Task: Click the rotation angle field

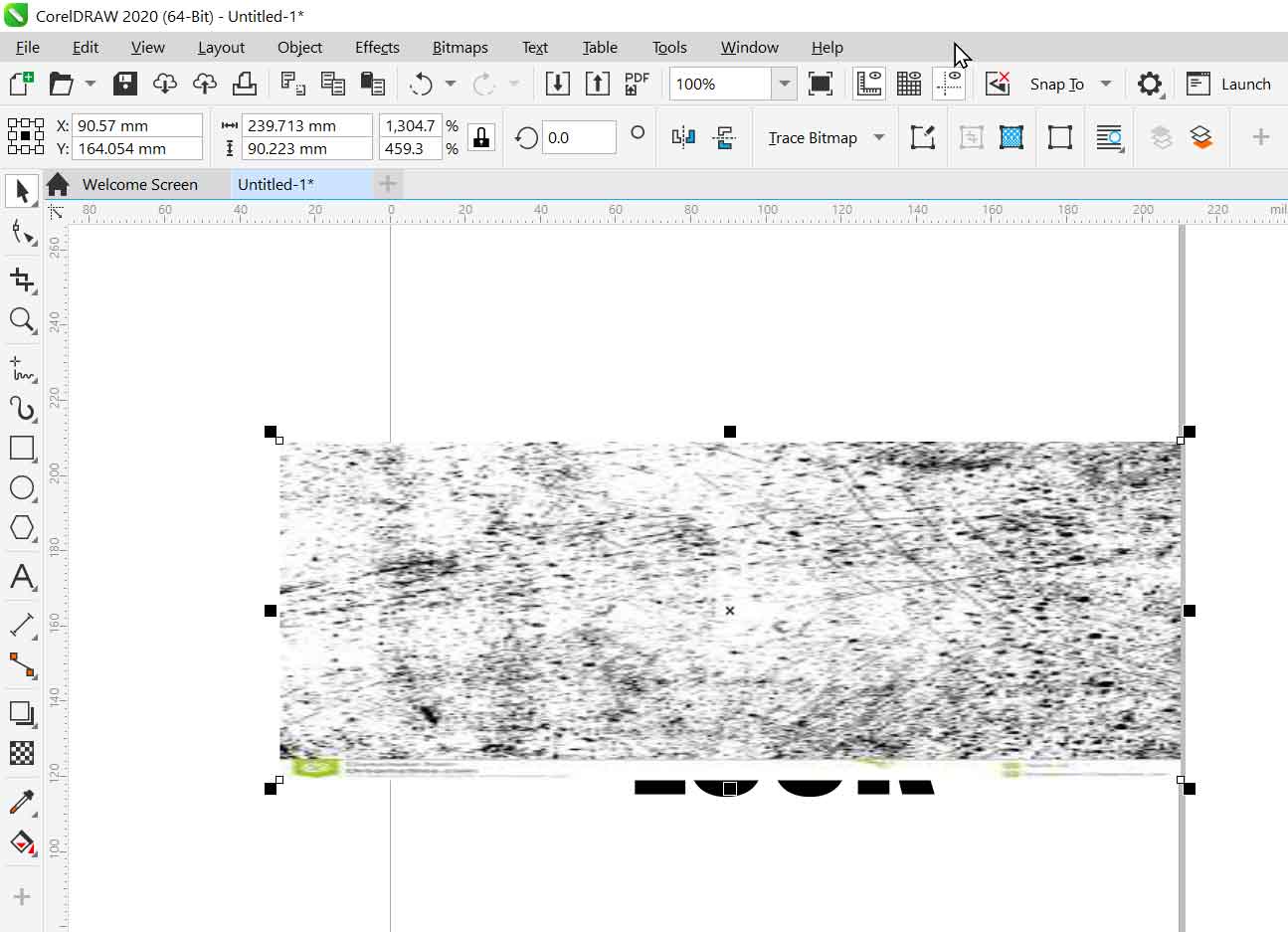Action: (579, 137)
